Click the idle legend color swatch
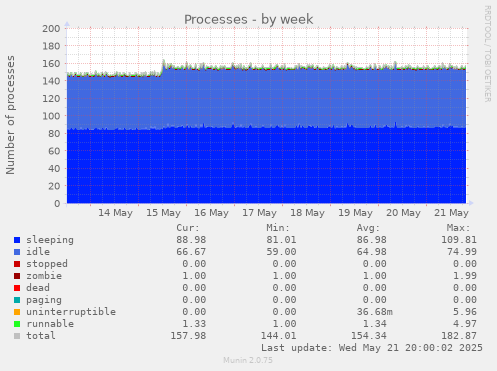 (17, 252)
